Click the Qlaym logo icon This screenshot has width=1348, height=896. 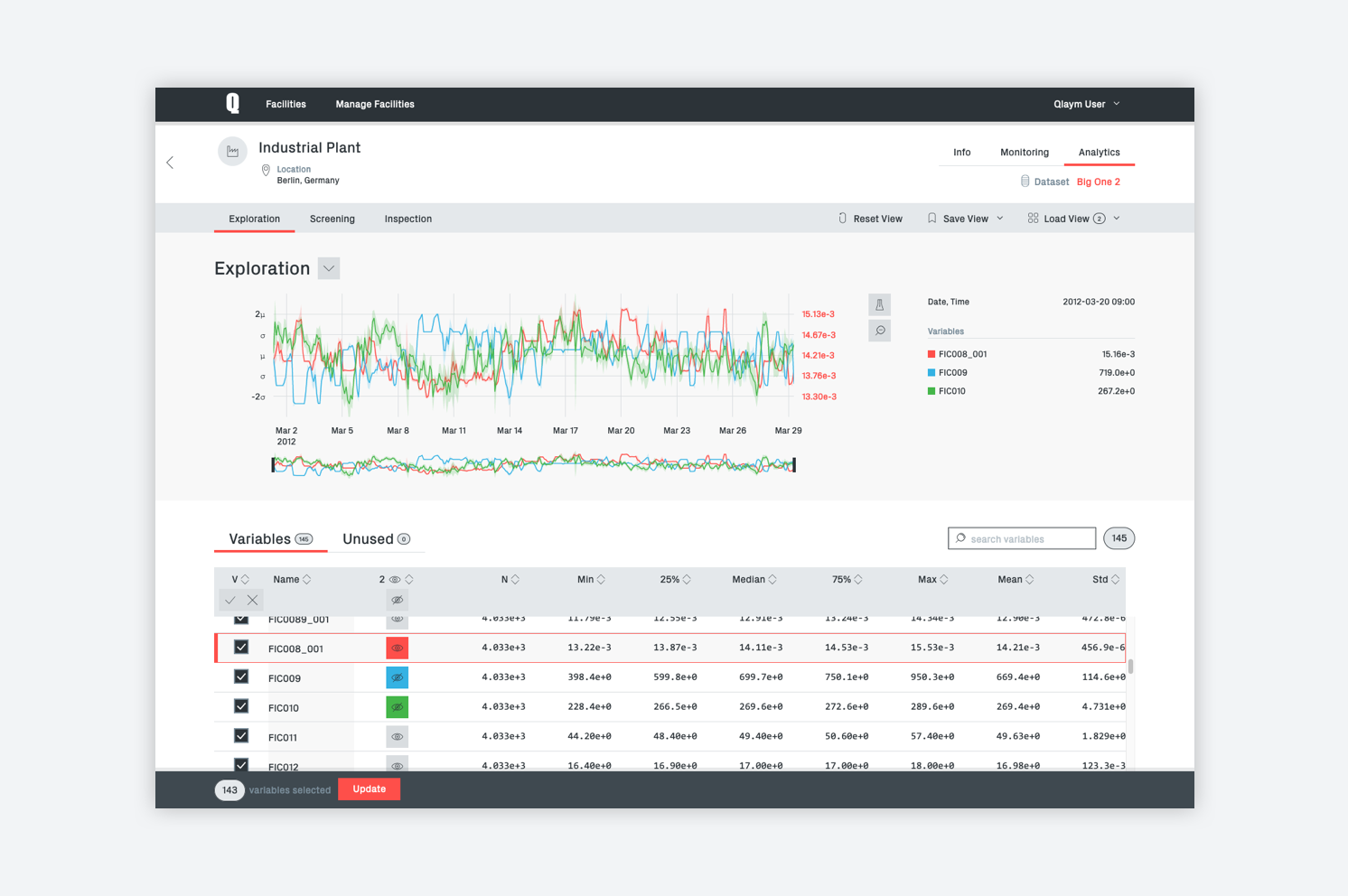(232, 104)
